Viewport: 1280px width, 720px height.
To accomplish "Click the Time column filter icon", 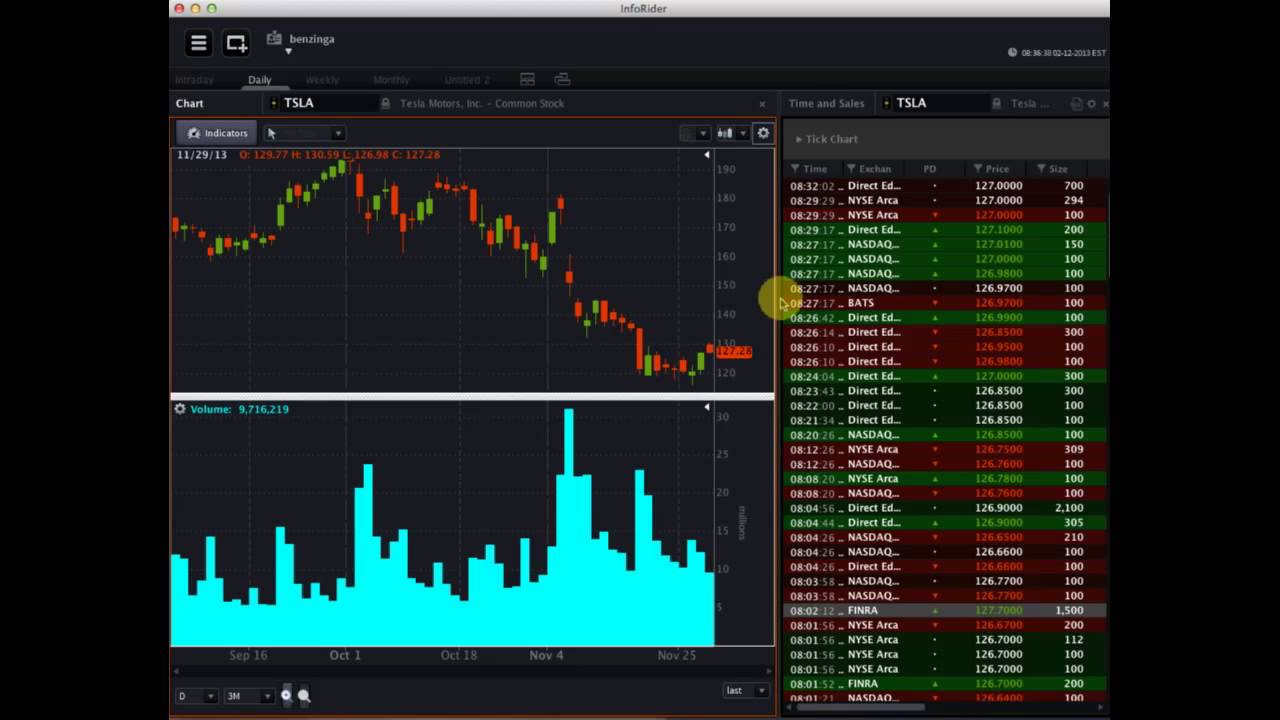I will 795,169.
